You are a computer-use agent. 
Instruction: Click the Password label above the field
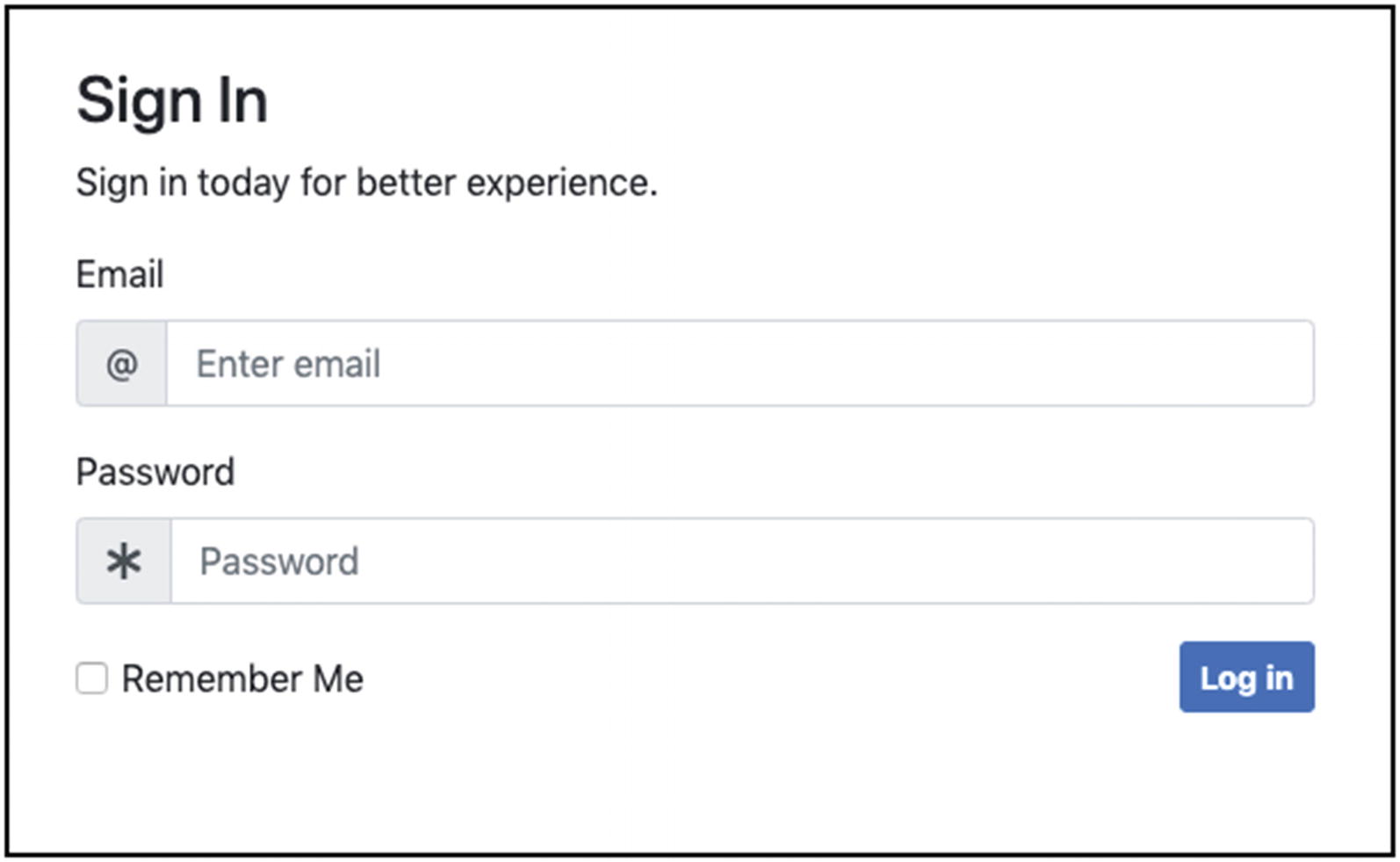coord(155,473)
